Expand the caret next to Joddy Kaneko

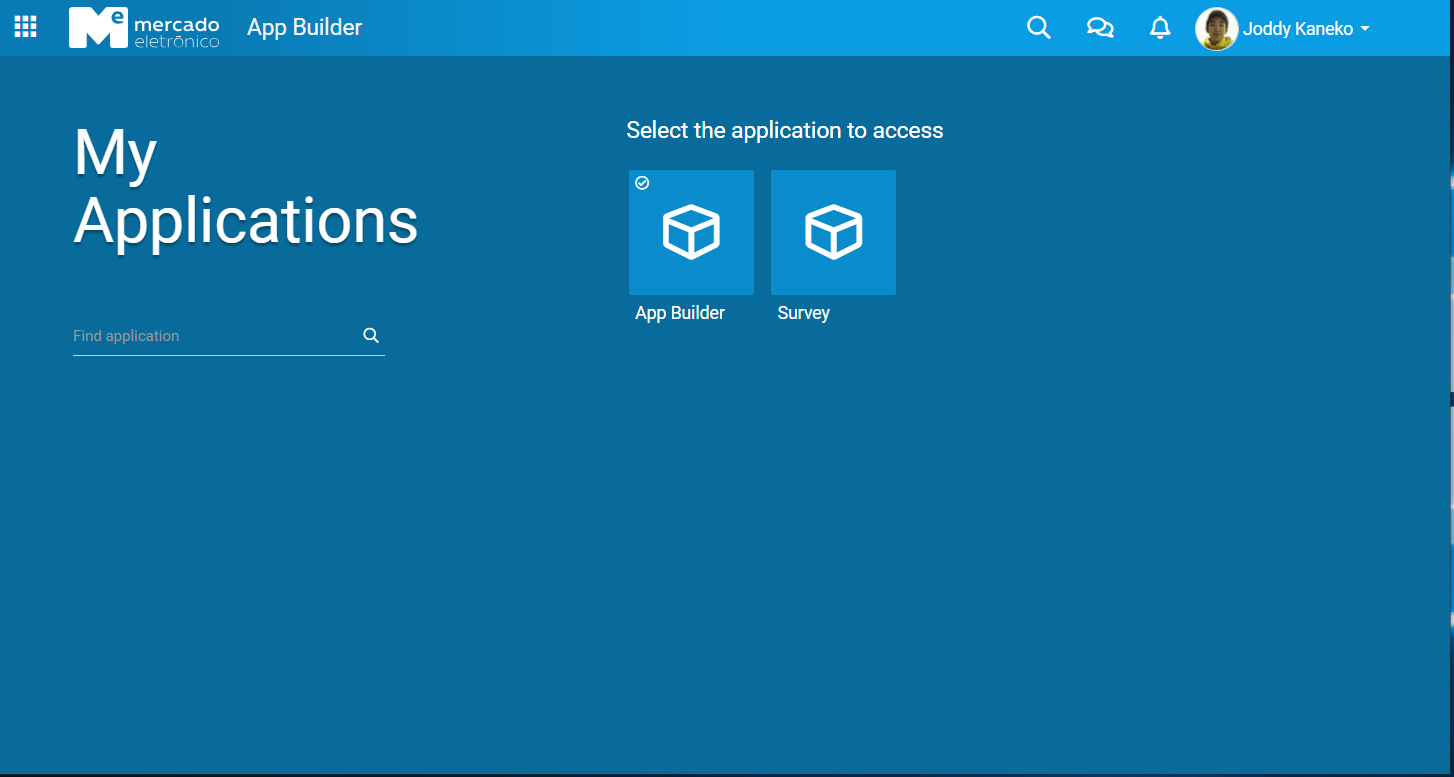tap(1365, 30)
